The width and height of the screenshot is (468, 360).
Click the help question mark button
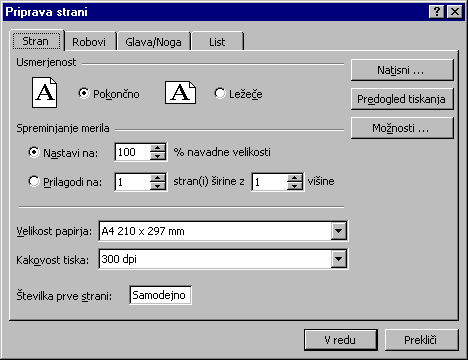coord(437,12)
